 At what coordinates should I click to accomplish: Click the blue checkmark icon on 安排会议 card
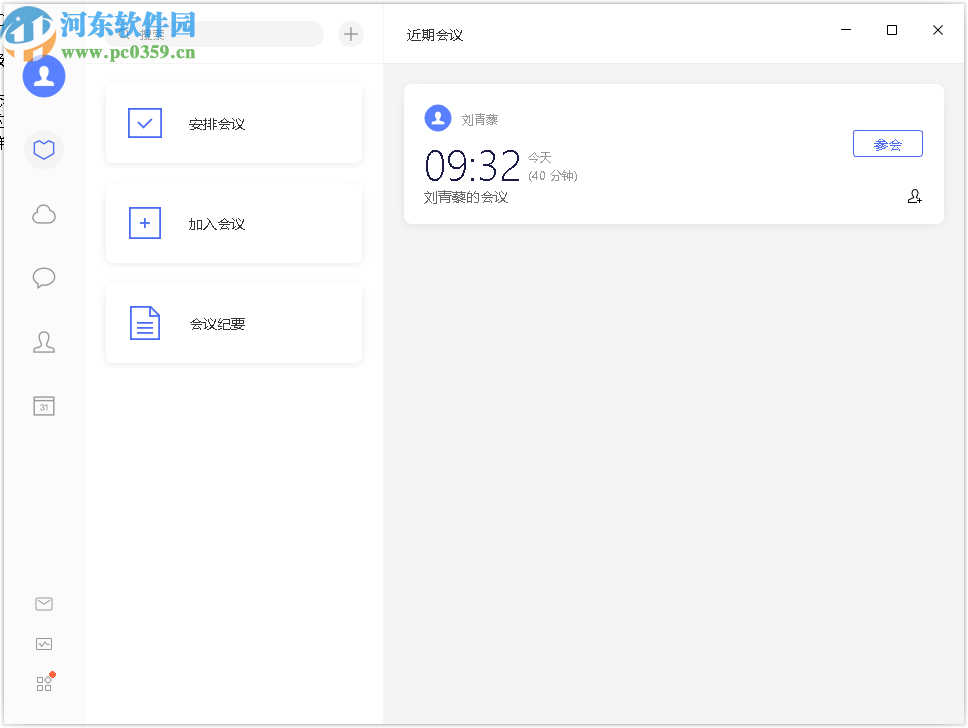pyautogui.click(x=145, y=123)
